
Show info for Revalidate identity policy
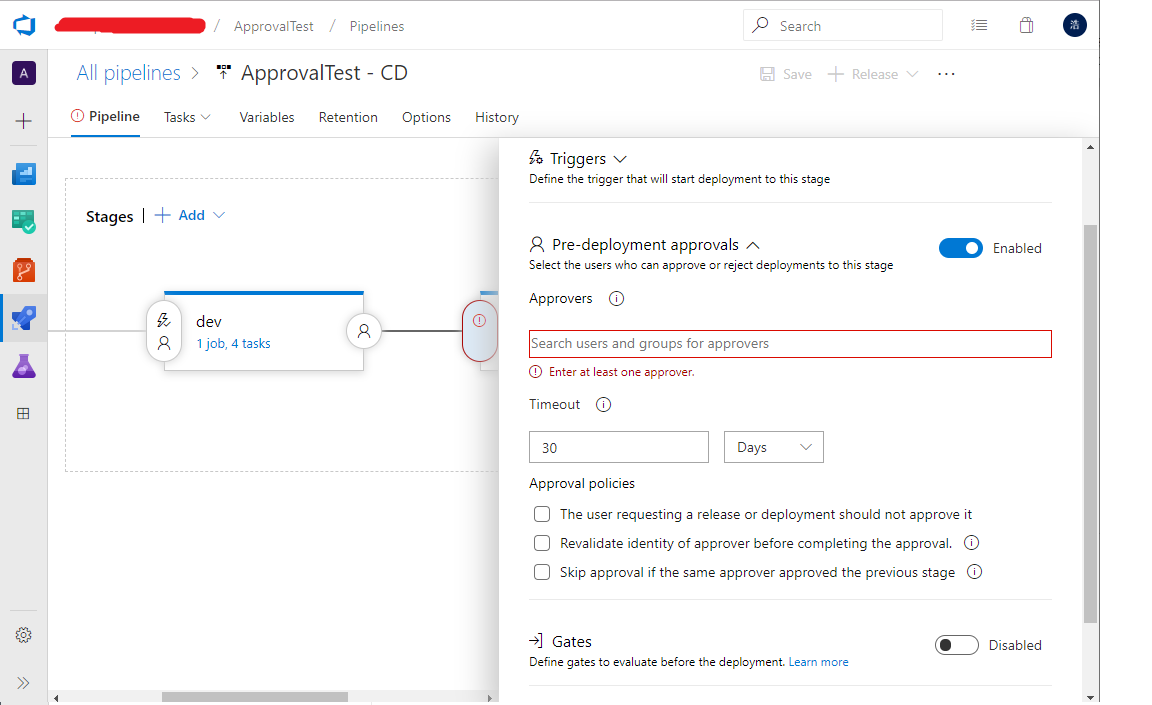971,543
